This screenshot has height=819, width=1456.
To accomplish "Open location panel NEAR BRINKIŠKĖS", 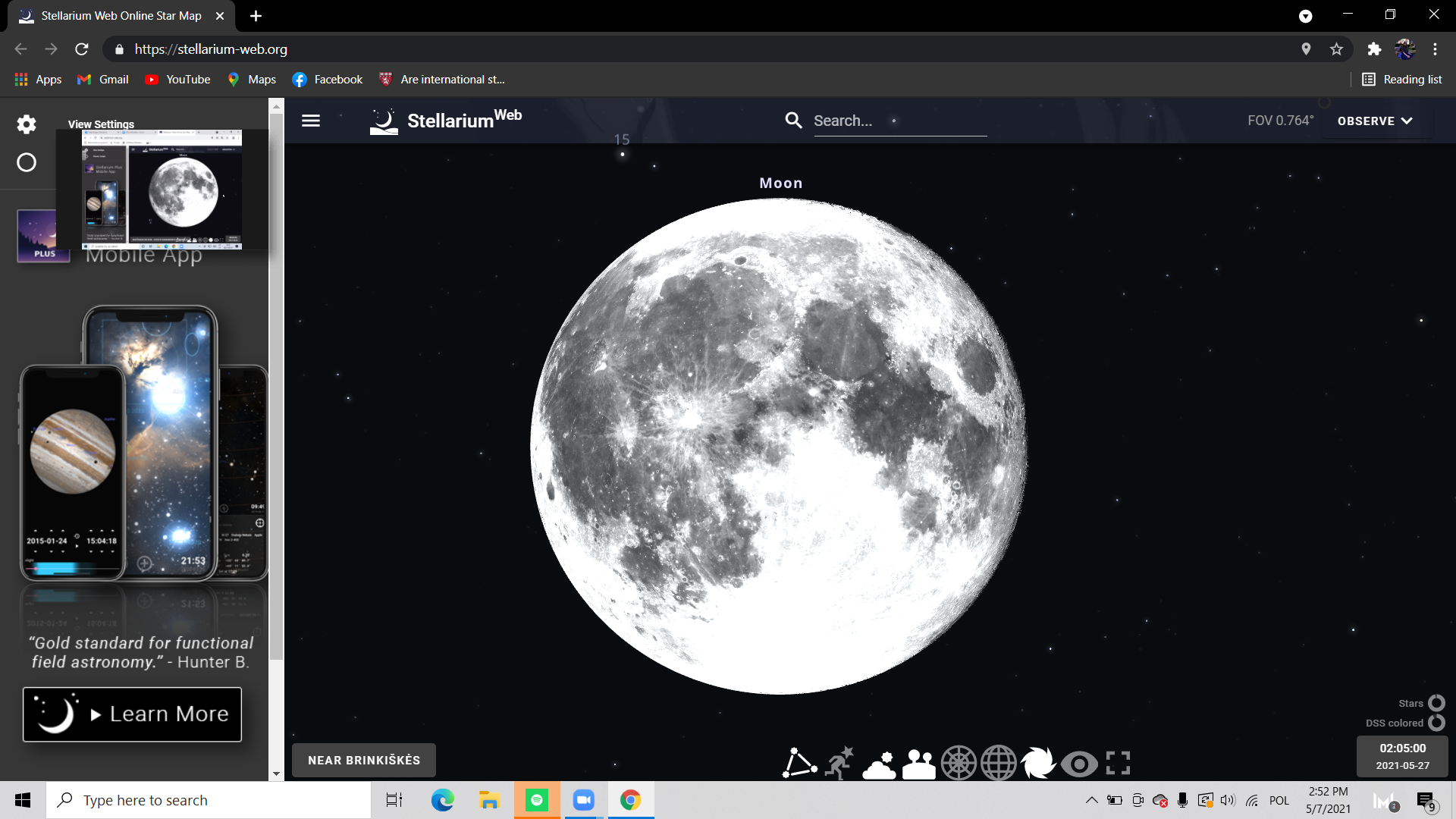I will click(364, 760).
